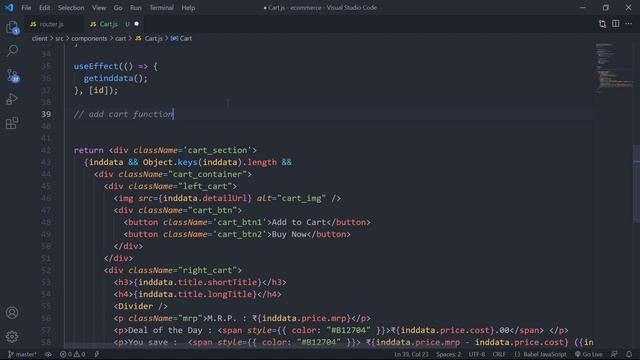Open the Help menu

click(188, 8)
